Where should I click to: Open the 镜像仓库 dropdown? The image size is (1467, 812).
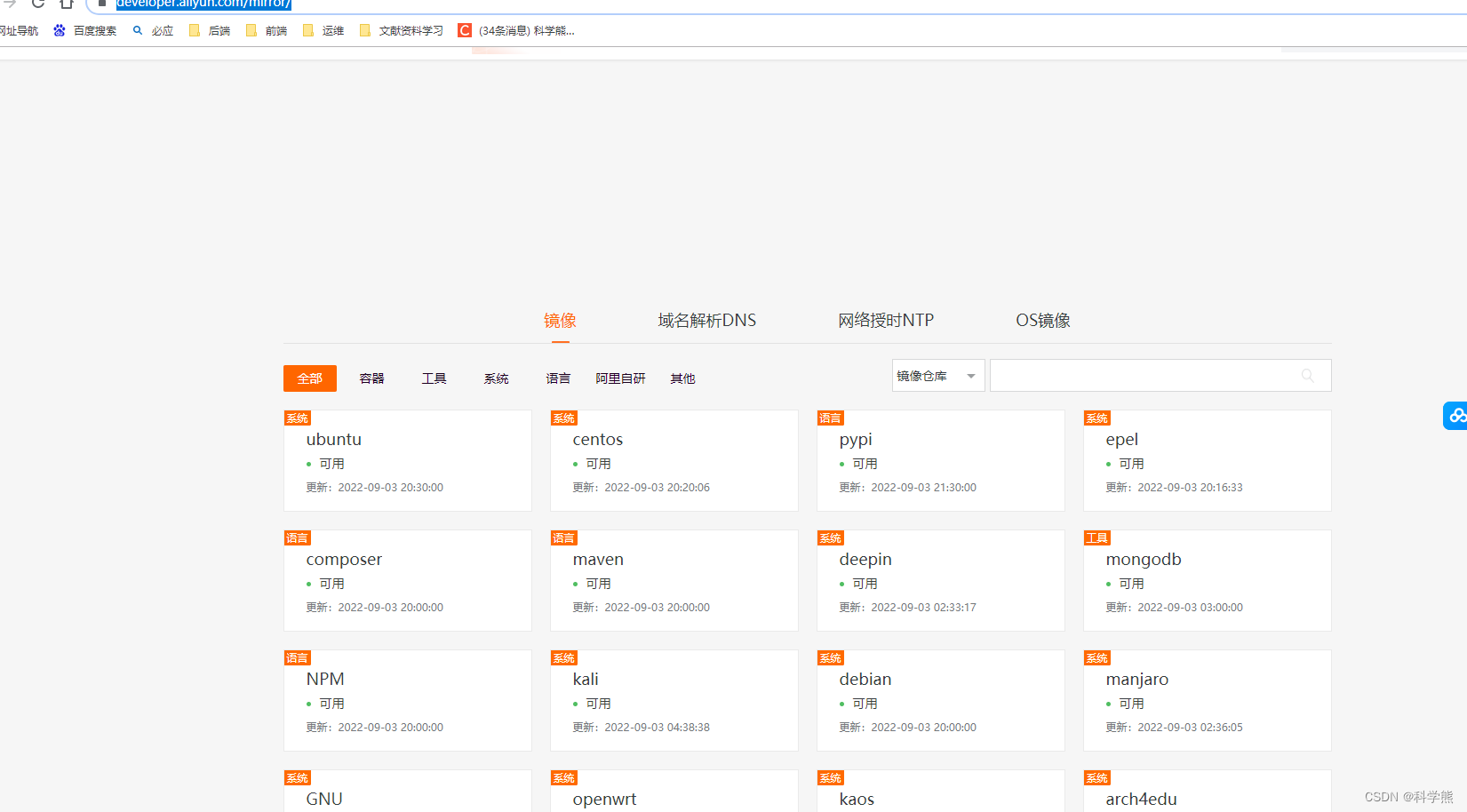pyautogui.click(x=938, y=376)
